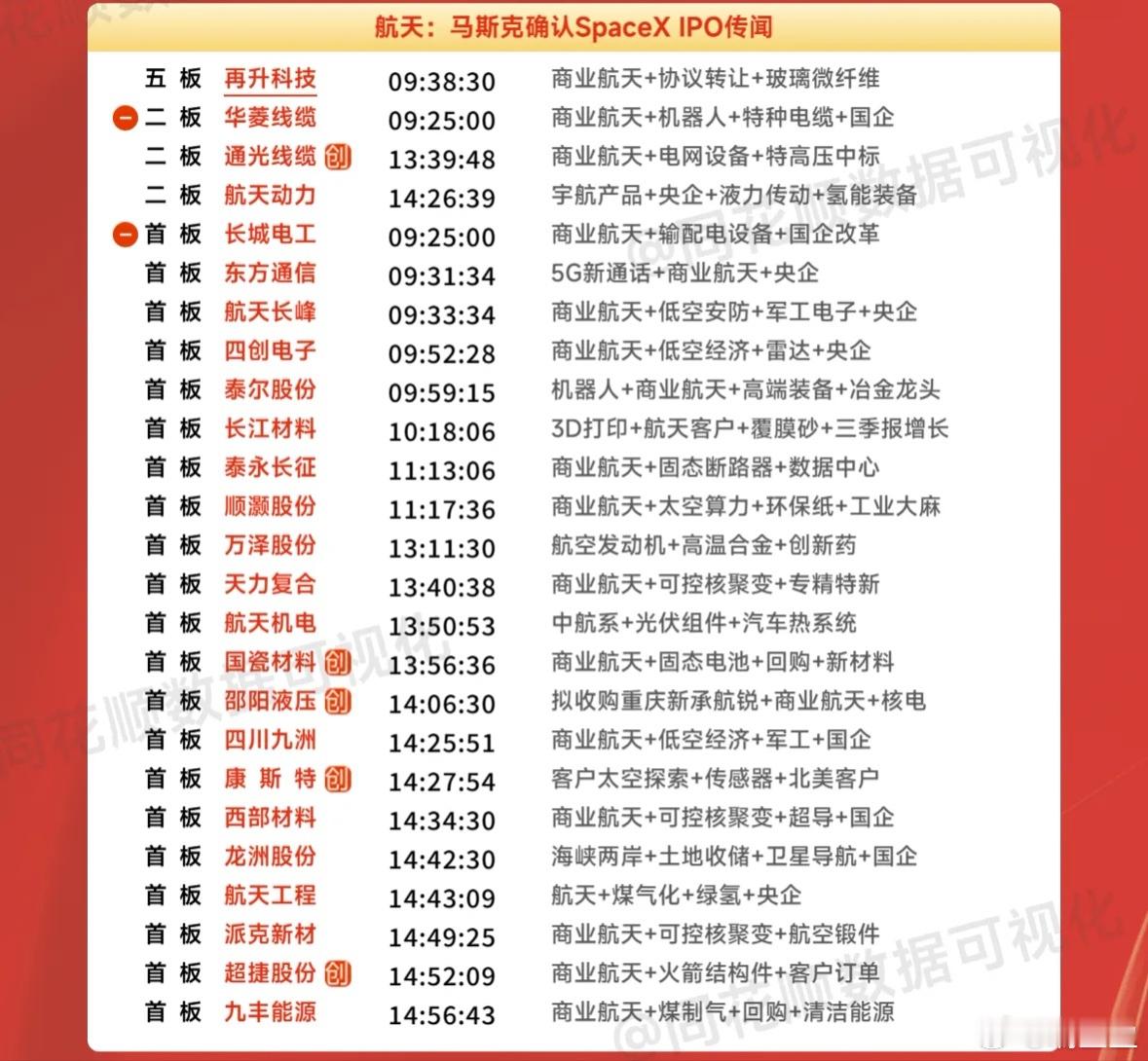This screenshot has width=1148, height=1061.
Task: Select the 创 icon next to 邵阳液压
Action: point(339,702)
